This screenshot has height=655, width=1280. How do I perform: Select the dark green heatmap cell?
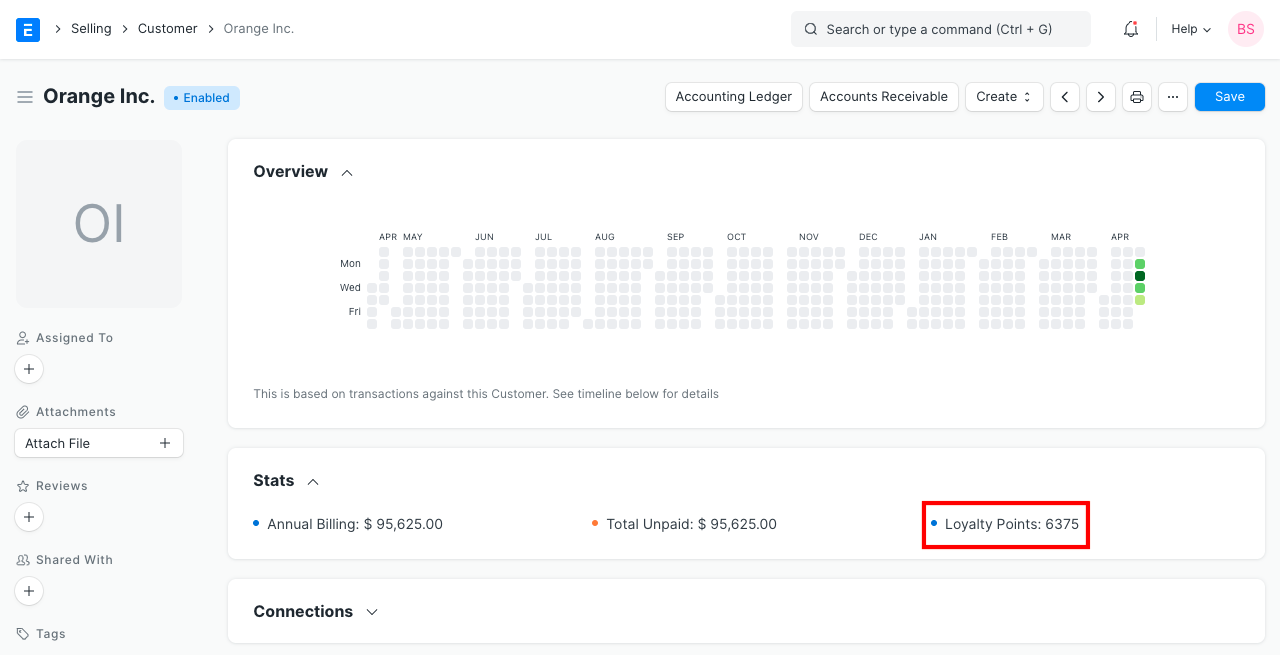(1140, 276)
